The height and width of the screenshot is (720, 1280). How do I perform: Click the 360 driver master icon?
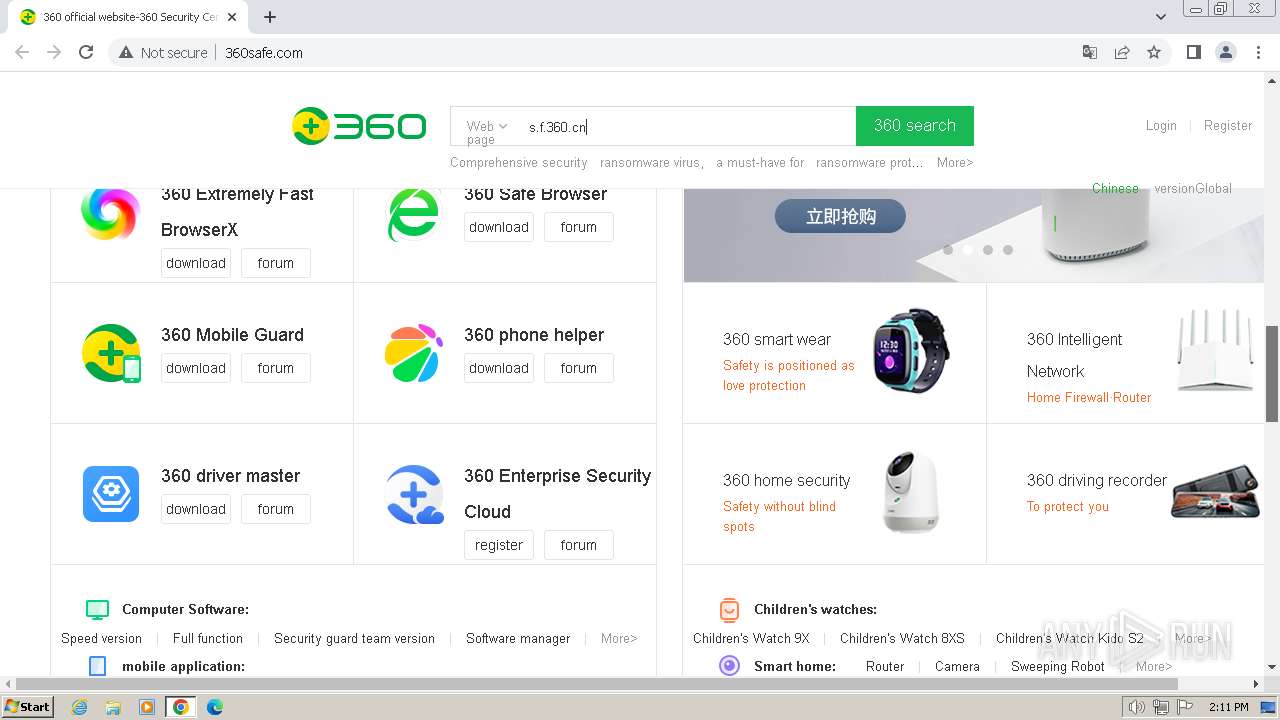[x=111, y=494]
